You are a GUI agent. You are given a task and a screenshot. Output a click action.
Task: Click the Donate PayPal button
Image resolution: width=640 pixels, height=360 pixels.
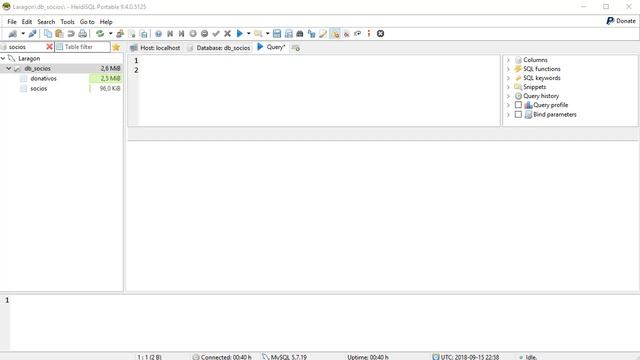click(621, 21)
